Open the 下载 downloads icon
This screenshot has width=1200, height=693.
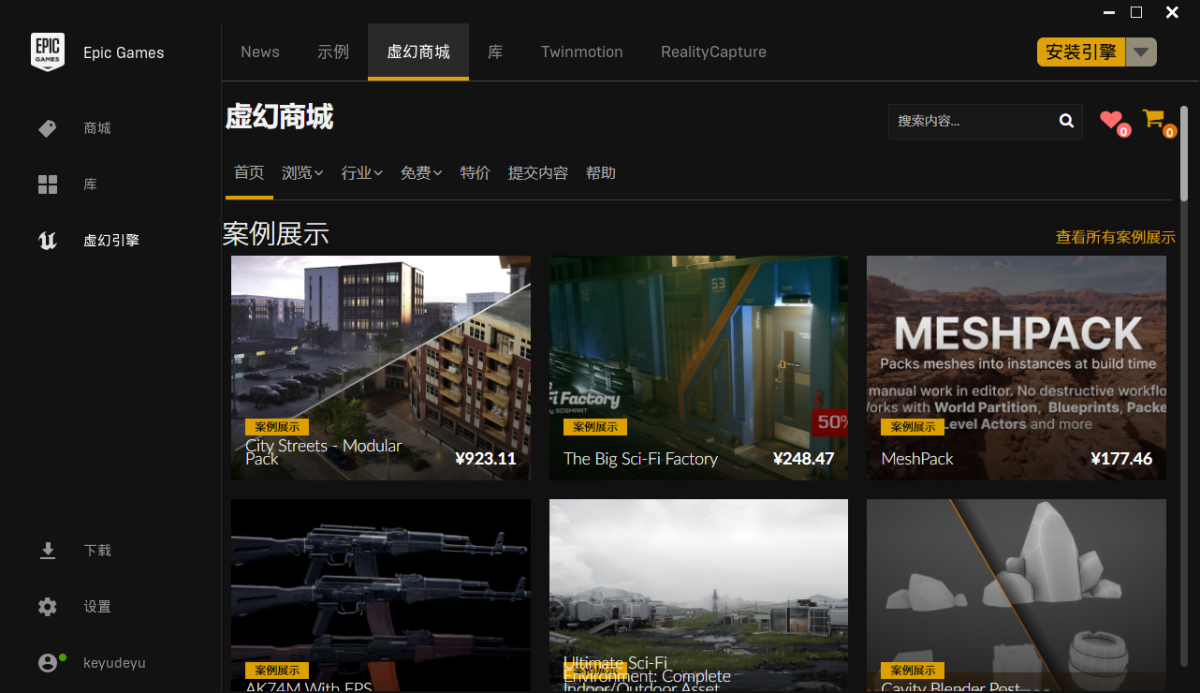[x=47, y=550]
